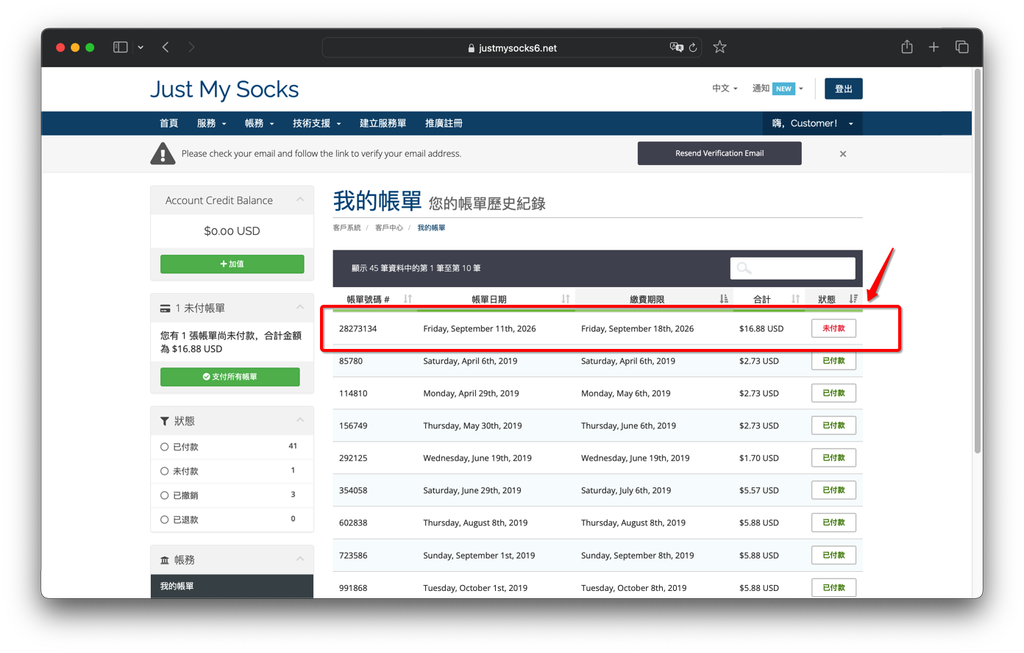Select 已撤銷 status radio filter
This screenshot has width=1024, height=653.
click(165, 496)
